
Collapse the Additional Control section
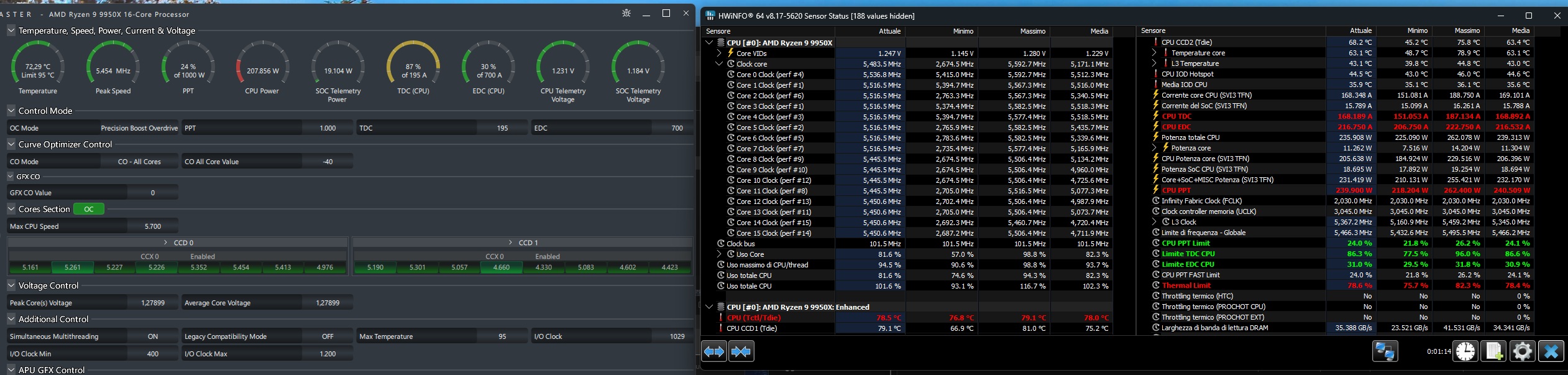pyautogui.click(x=11, y=319)
